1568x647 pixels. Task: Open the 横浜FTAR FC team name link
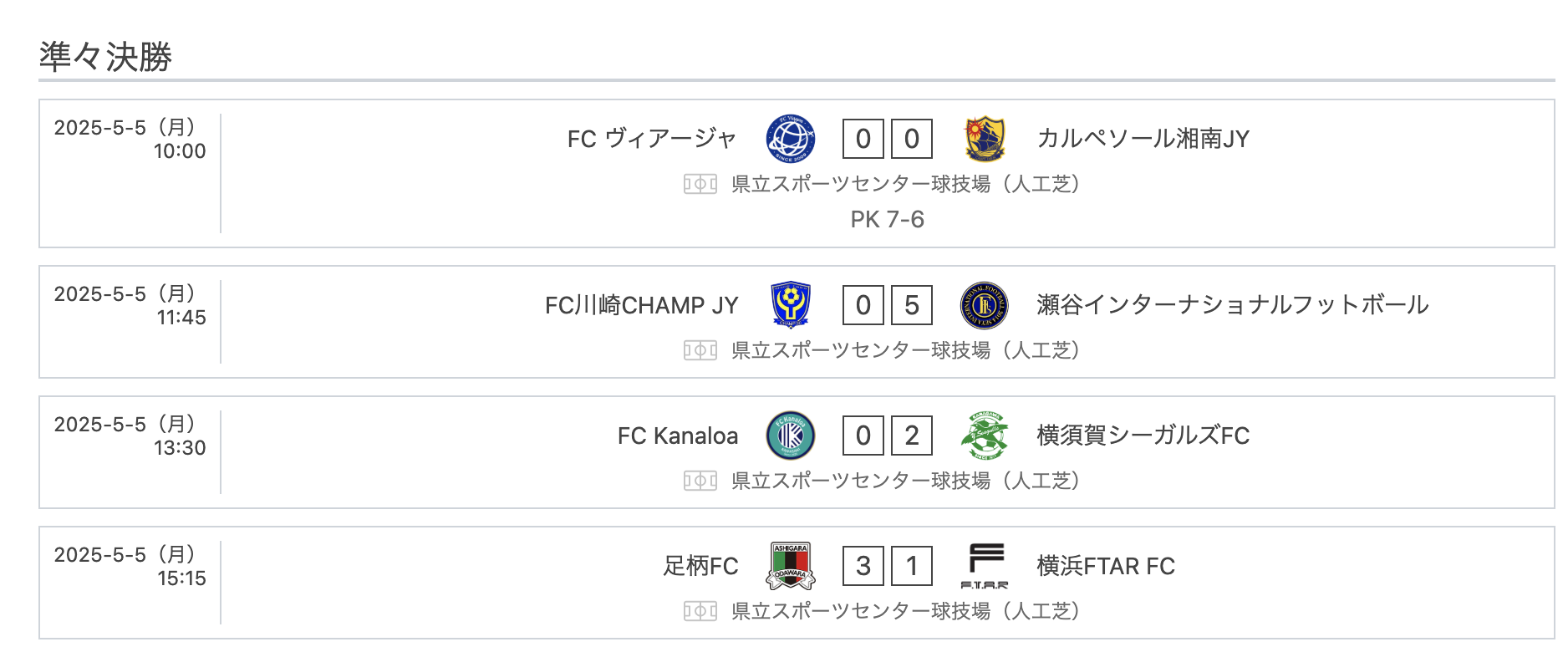pyautogui.click(x=1105, y=566)
